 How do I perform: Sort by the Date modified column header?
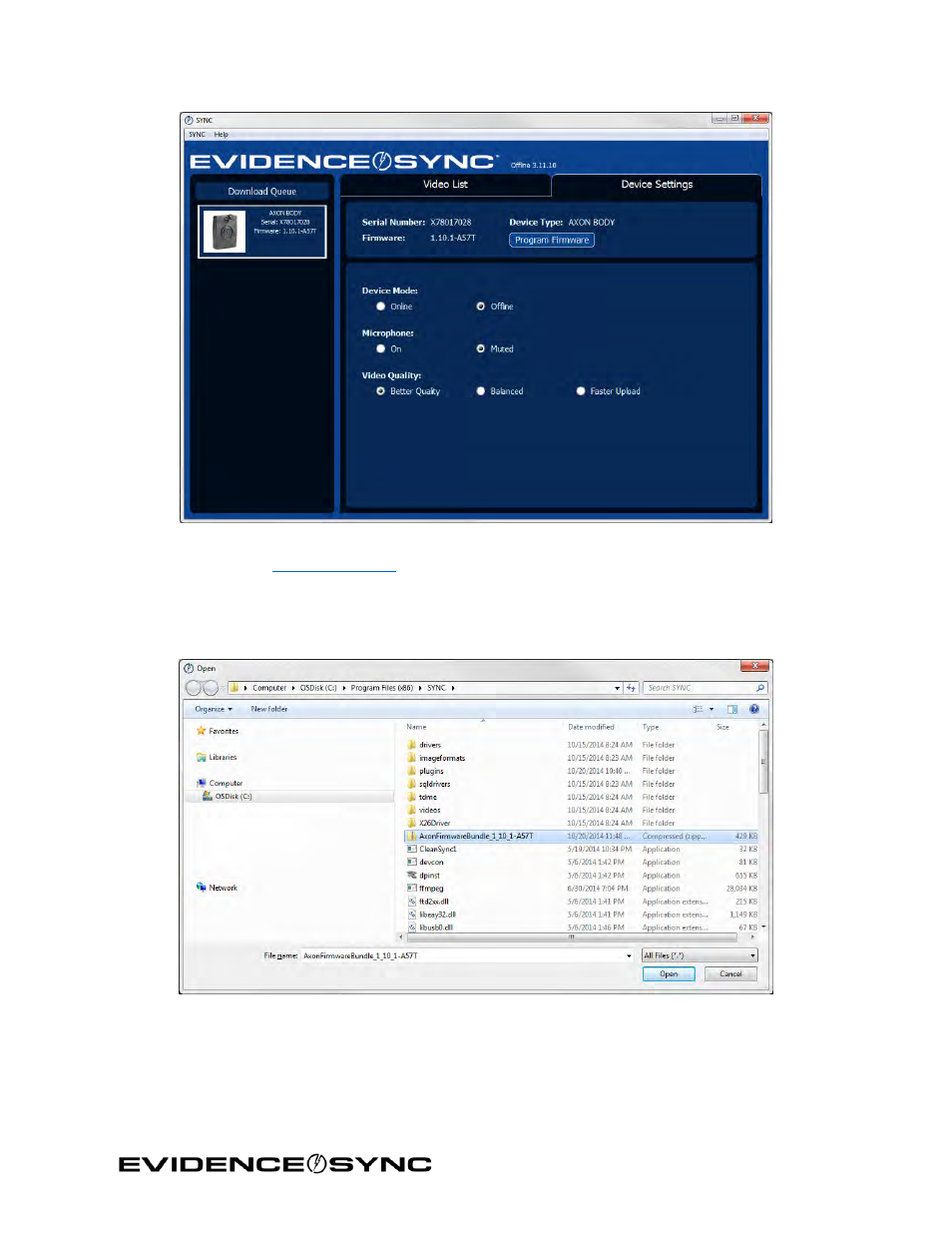[x=591, y=727]
